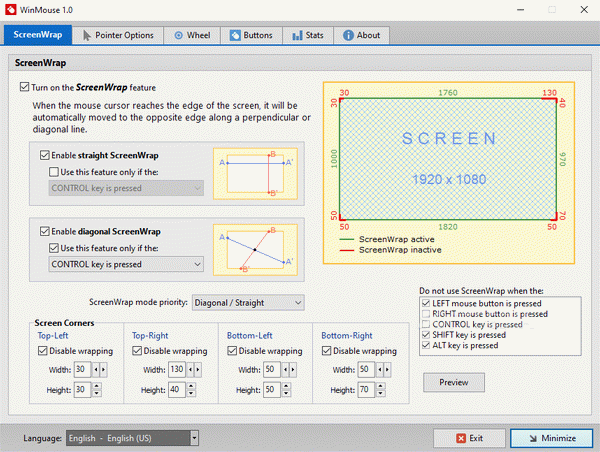Click the WinMouse app icon in title bar
The image size is (600, 452).
click(x=11, y=10)
